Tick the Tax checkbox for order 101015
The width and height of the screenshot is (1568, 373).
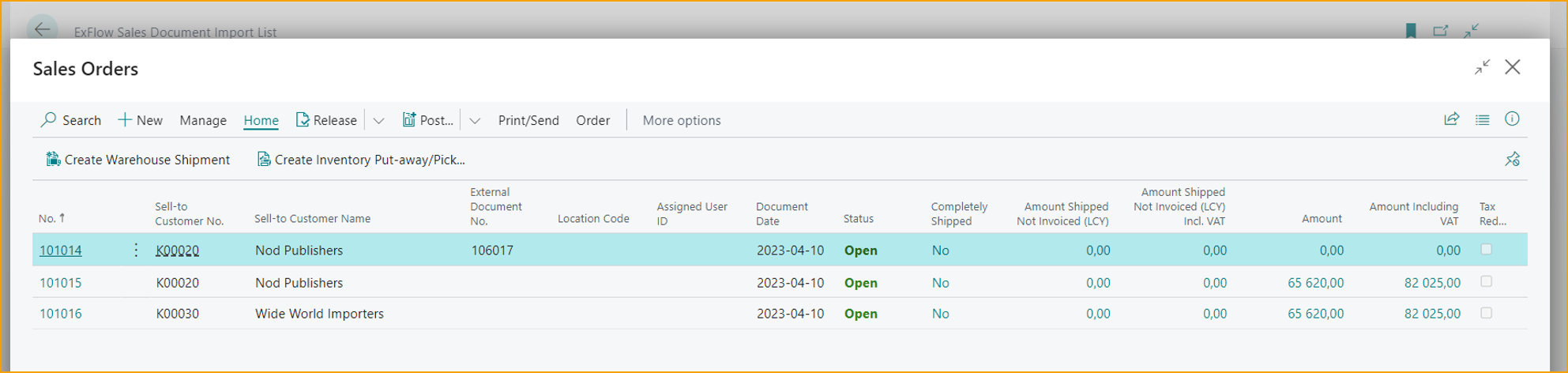pyautogui.click(x=1486, y=282)
